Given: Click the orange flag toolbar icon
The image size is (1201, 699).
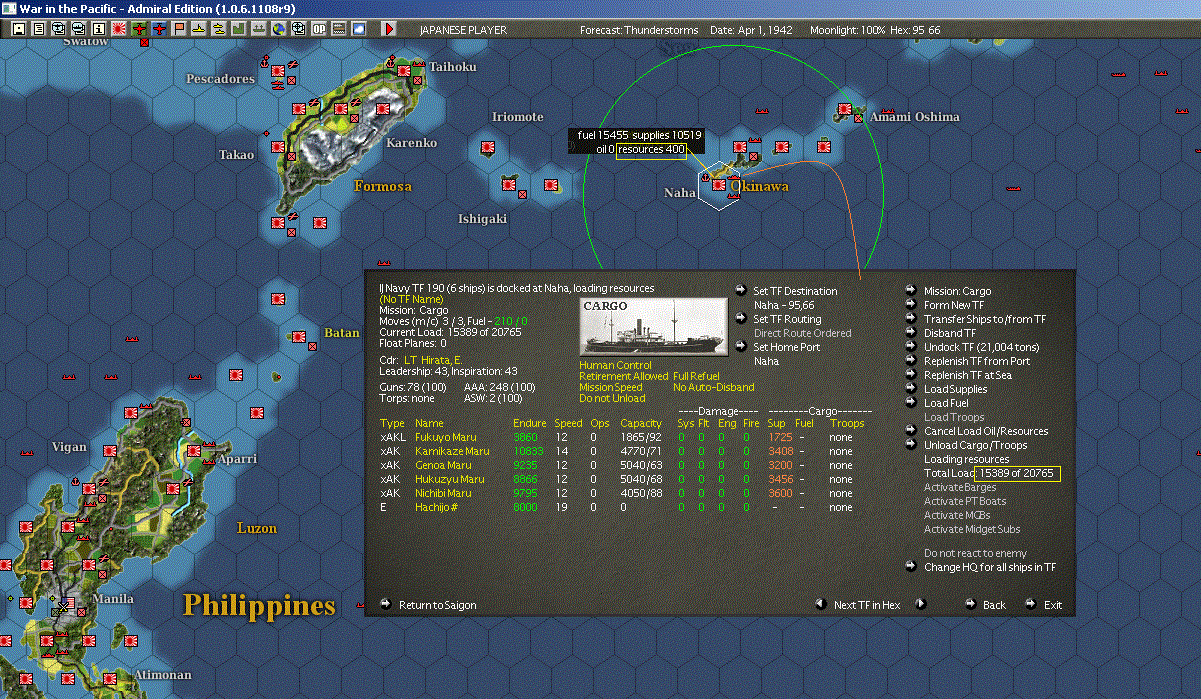Looking at the screenshot, I should point(179,29).
